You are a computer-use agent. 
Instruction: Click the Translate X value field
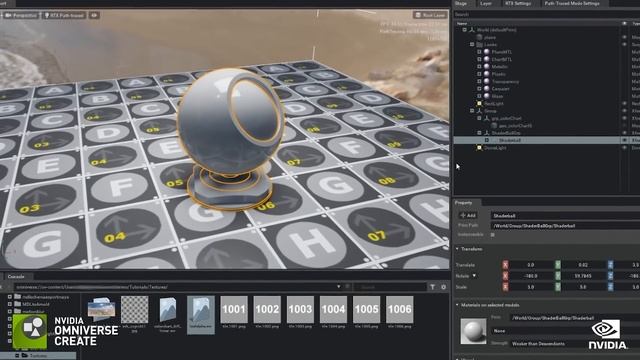[530, 265]
